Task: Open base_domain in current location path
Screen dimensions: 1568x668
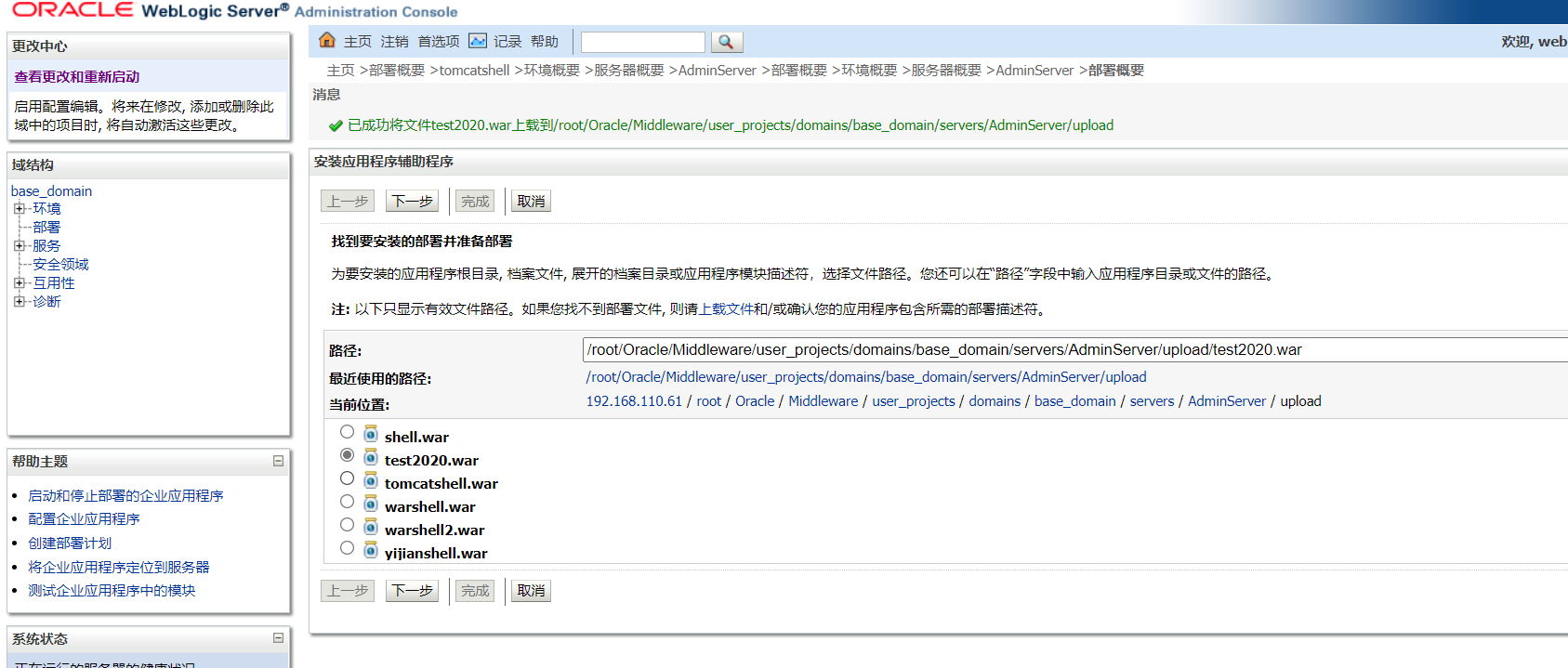Action: pos(1075,401)
